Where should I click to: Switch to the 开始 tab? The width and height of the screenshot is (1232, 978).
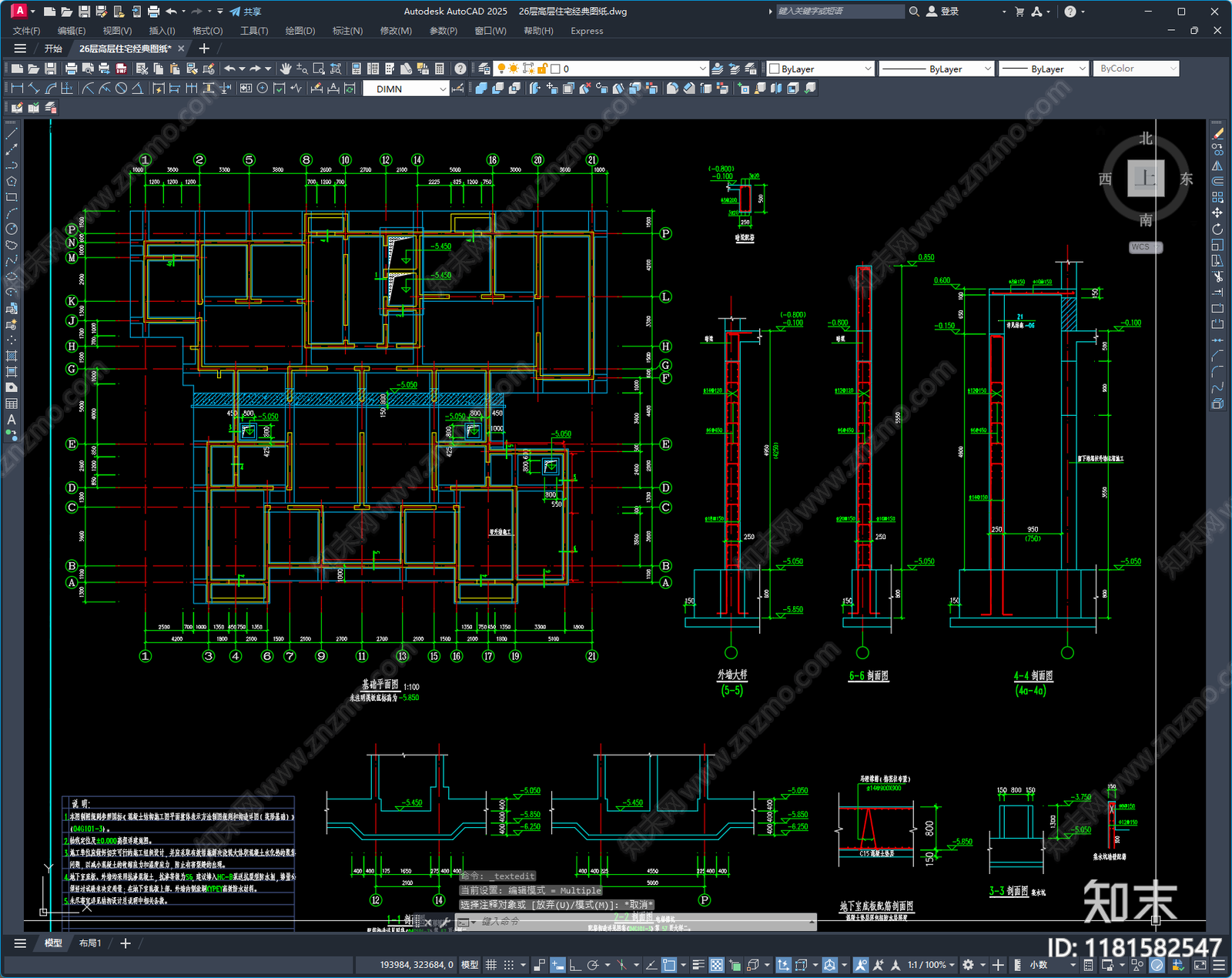53,49
